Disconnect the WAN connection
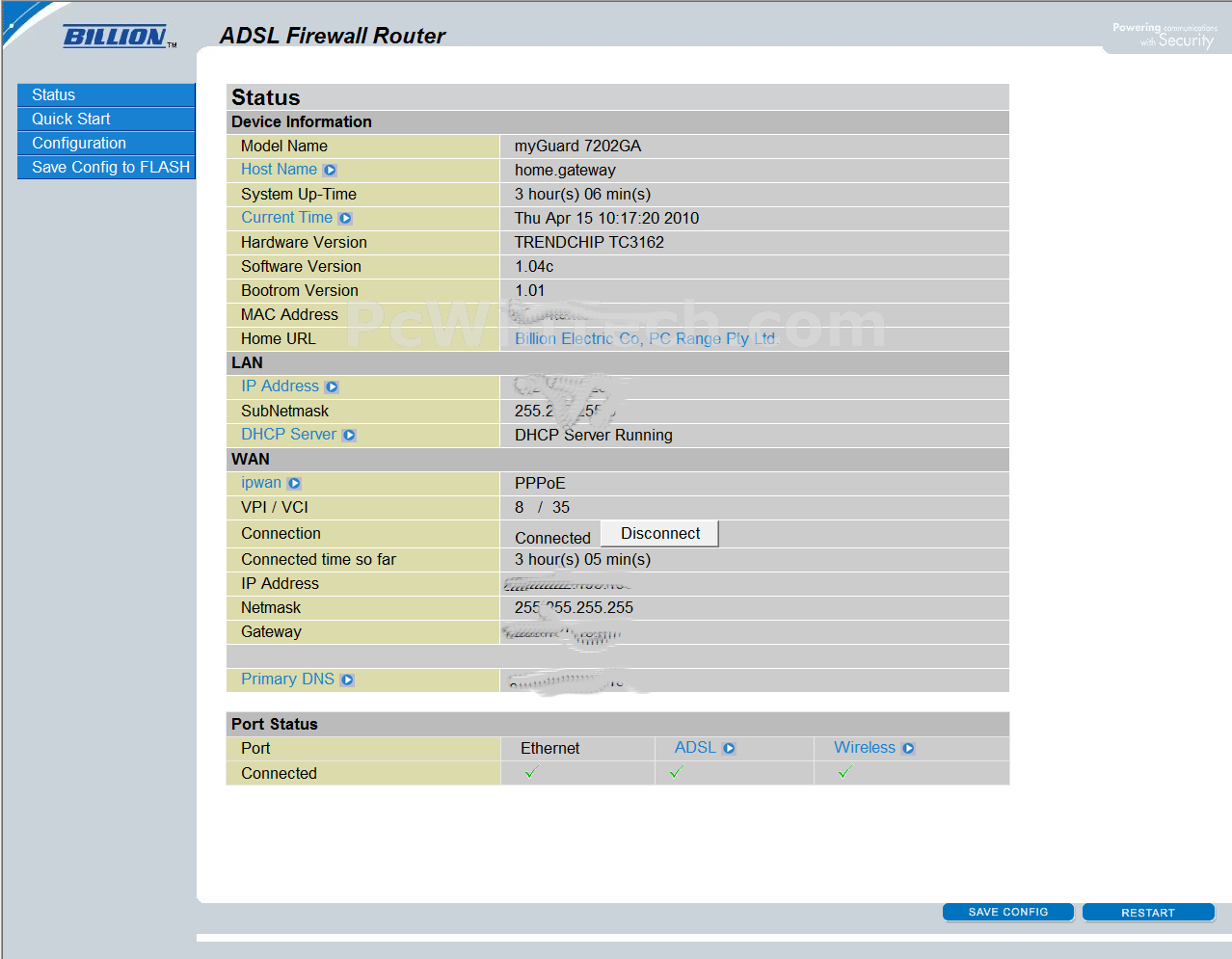1232x959 pixels. [660, 534]
